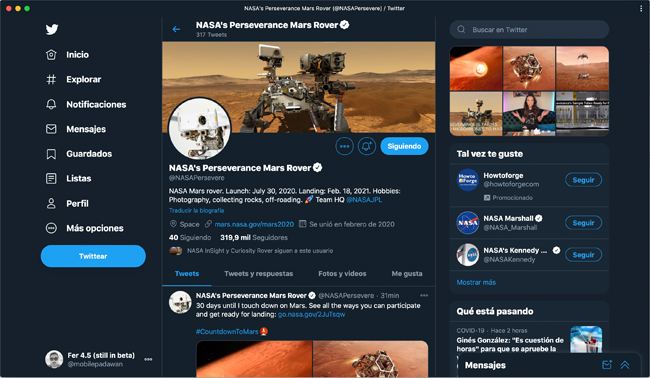Open first image in the tweet
The width and height of the screenshot is (650, 378).
tap(254, 359)
